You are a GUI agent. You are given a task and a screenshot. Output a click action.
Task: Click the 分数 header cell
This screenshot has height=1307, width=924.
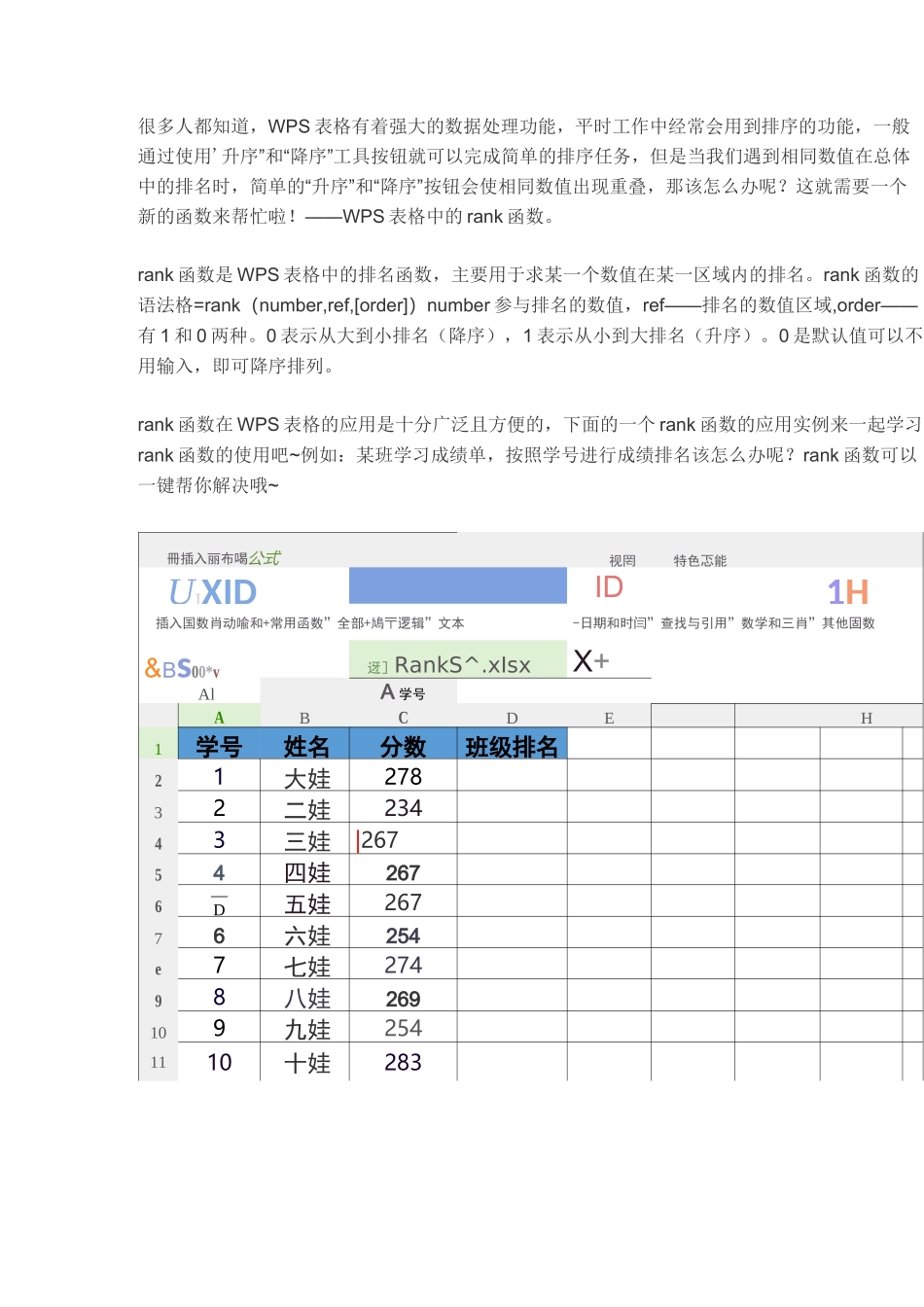point(403,745)
